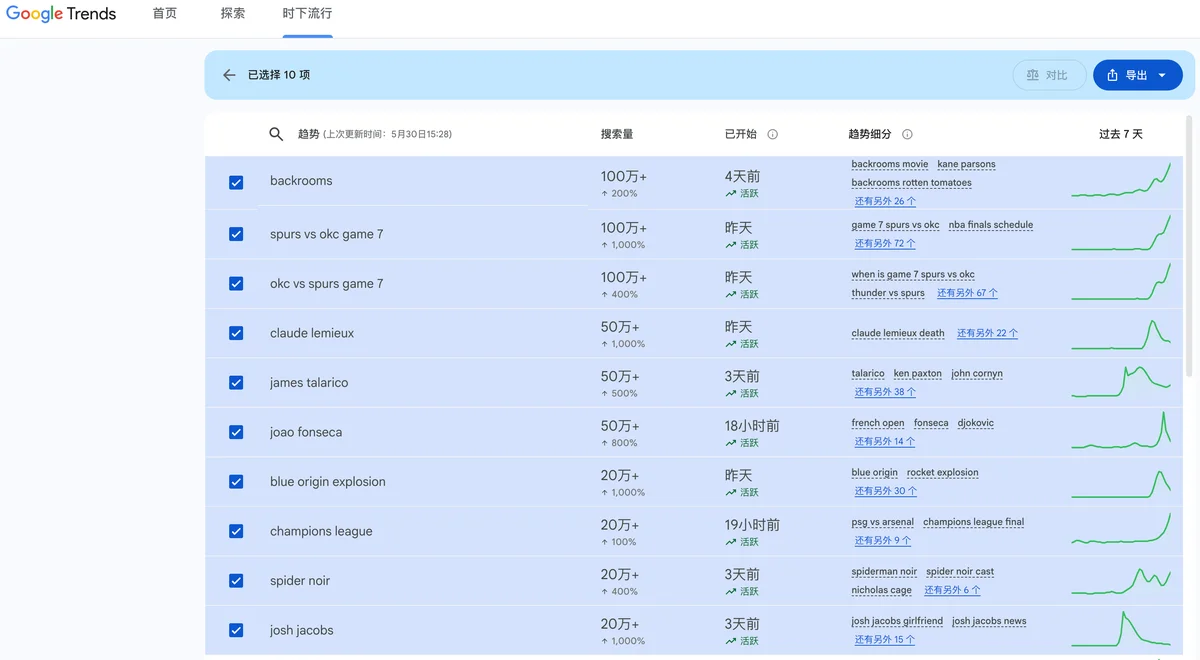Uncheck the backrooms row checkbox
The image size is (1200, 660).
coord(236,183)
